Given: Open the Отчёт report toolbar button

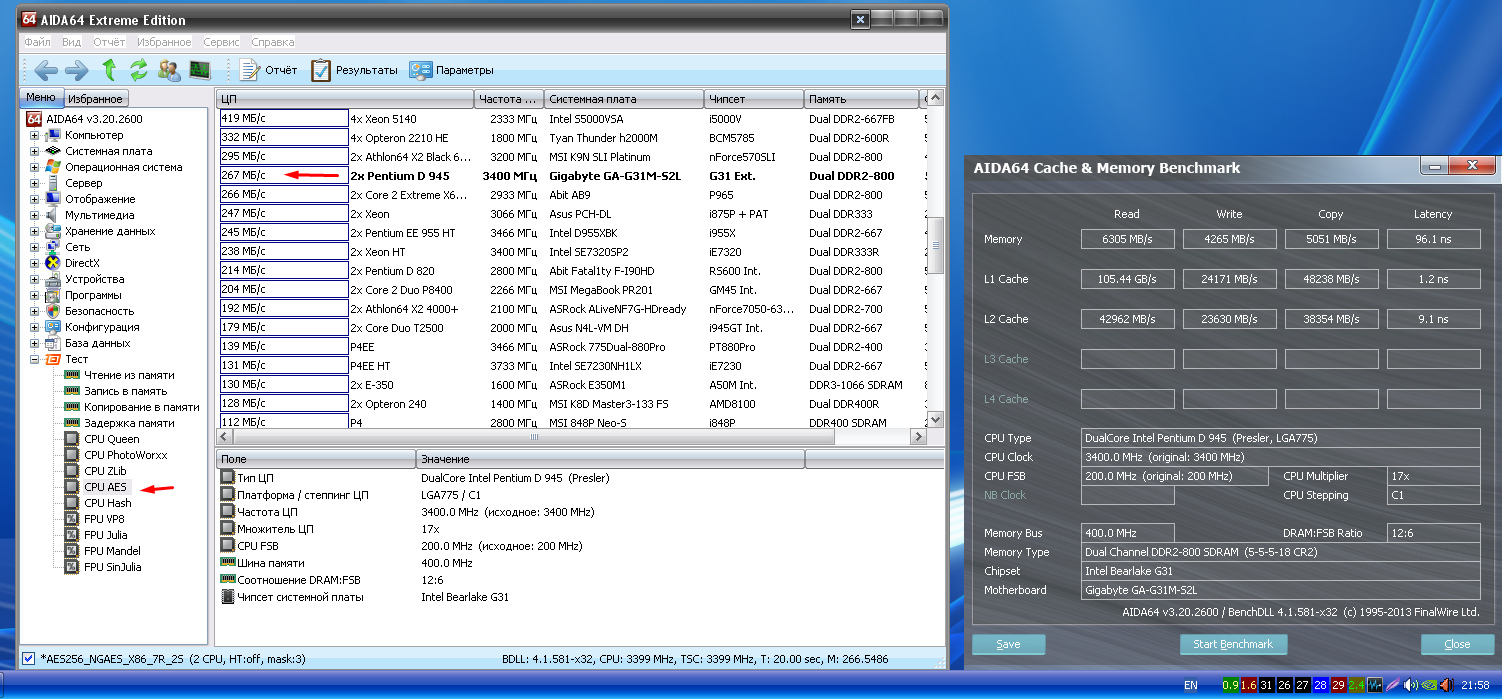Looking at the screenshot, I should pos(268,70).
